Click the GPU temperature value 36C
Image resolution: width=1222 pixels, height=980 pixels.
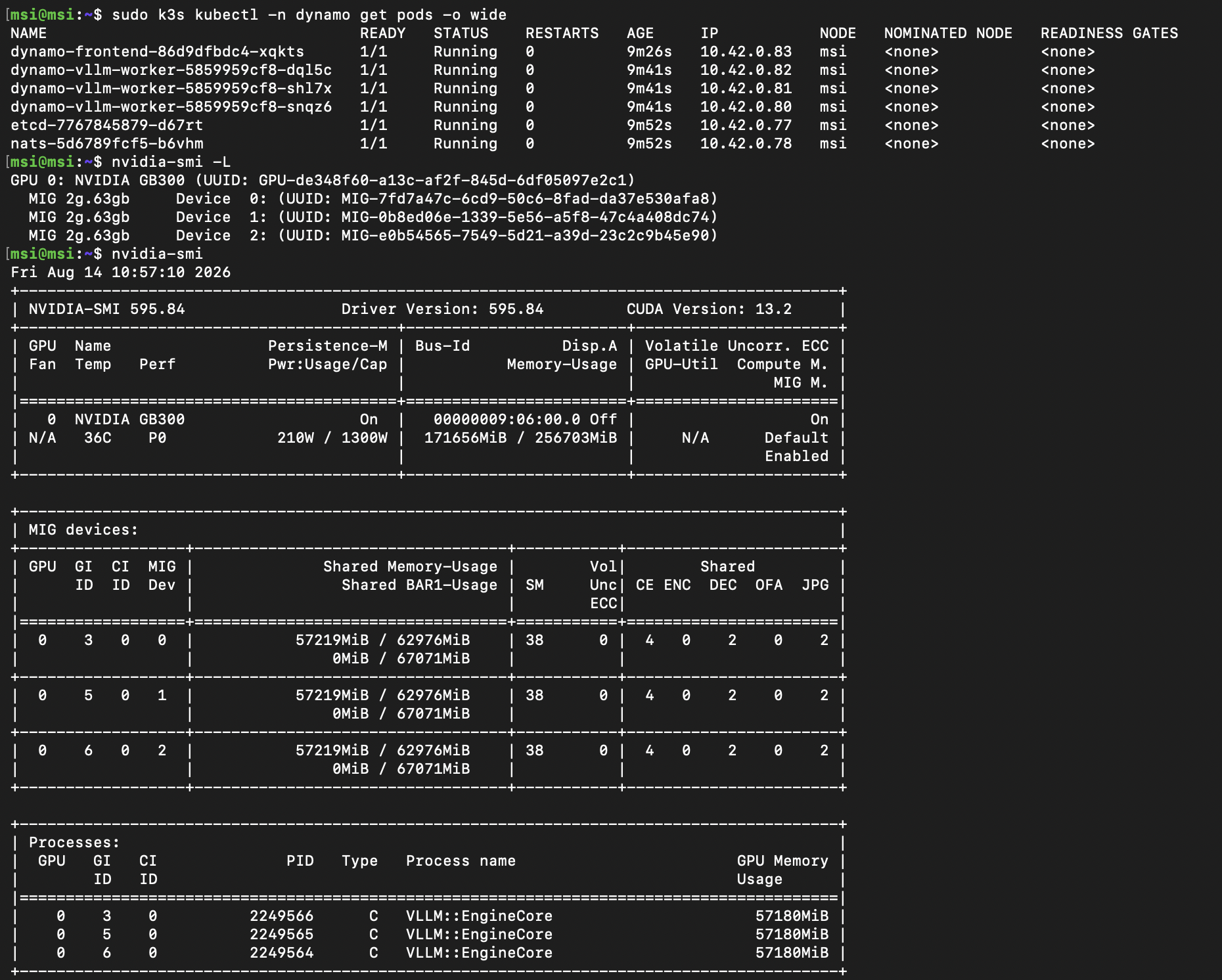coord(98,437)
